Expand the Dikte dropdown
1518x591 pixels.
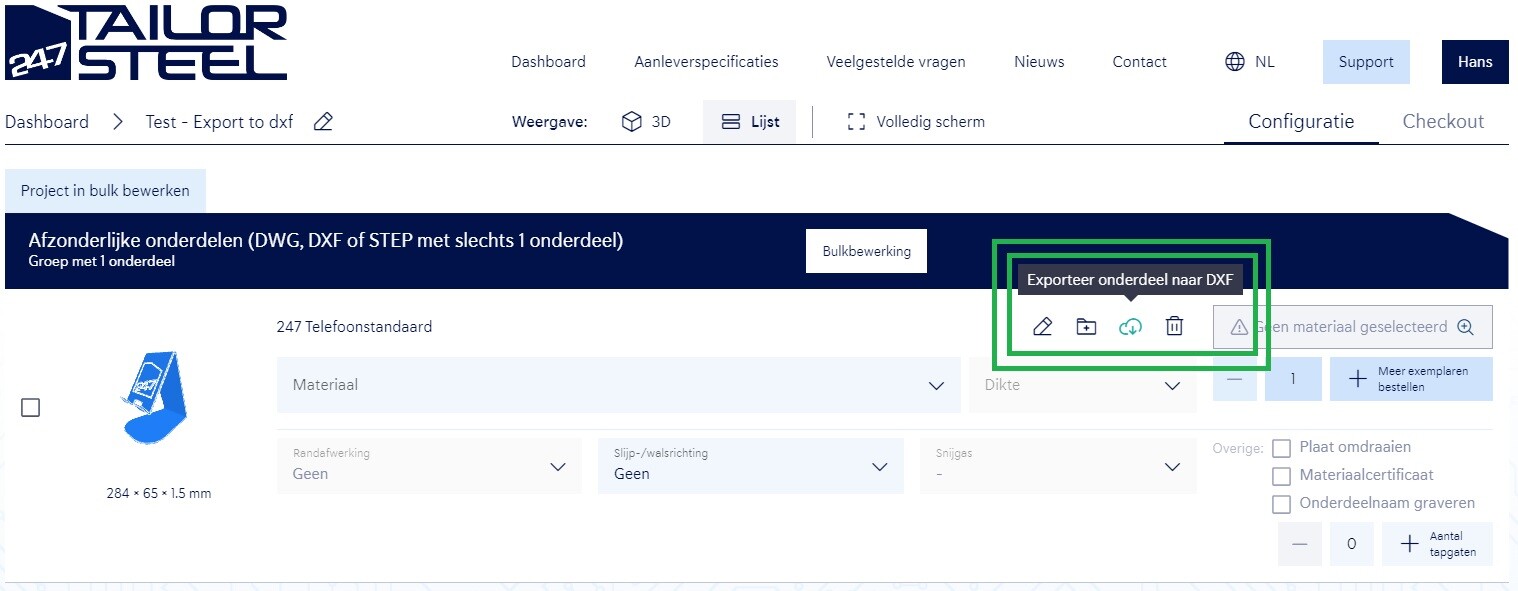click(1082, 385)
